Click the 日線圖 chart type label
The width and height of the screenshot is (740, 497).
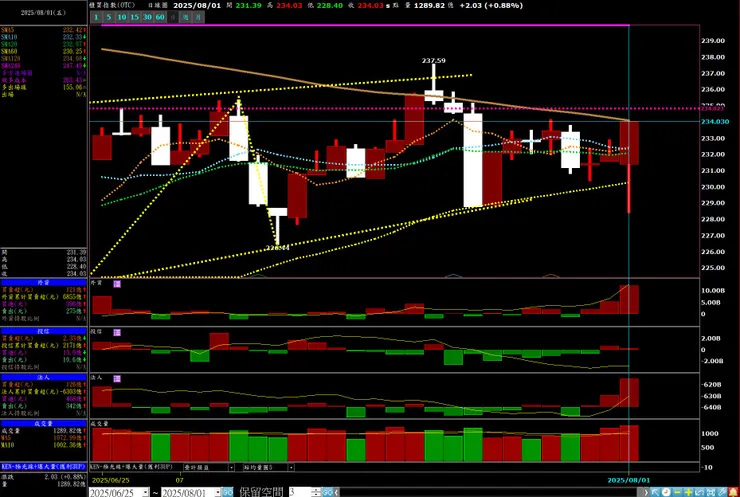(157, 5)
